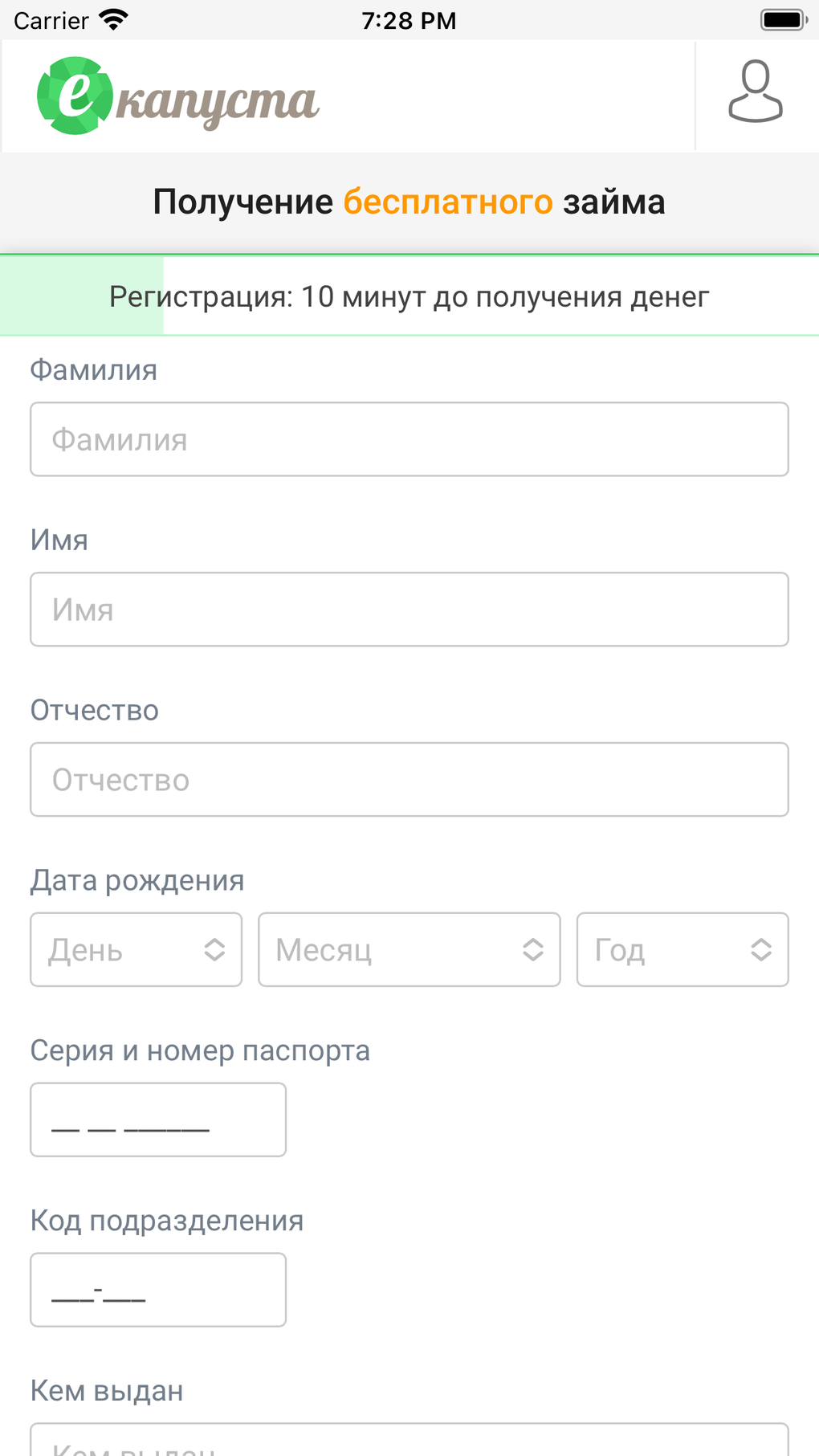Image resolution: width=819 pixels, height=1456 pixels.
Task: Tap the Wi-Fi status icon
Action: (x=114, y=20)
